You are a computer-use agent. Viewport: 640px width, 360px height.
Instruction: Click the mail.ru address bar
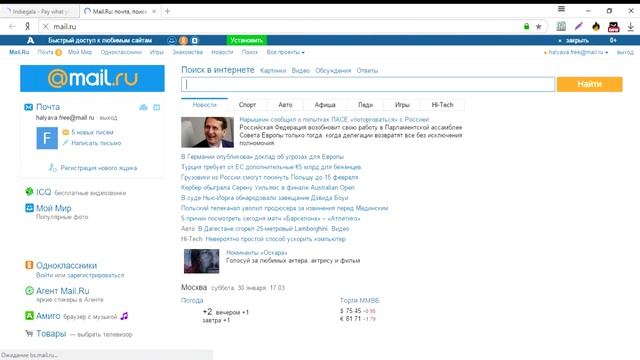coord(282,27)
